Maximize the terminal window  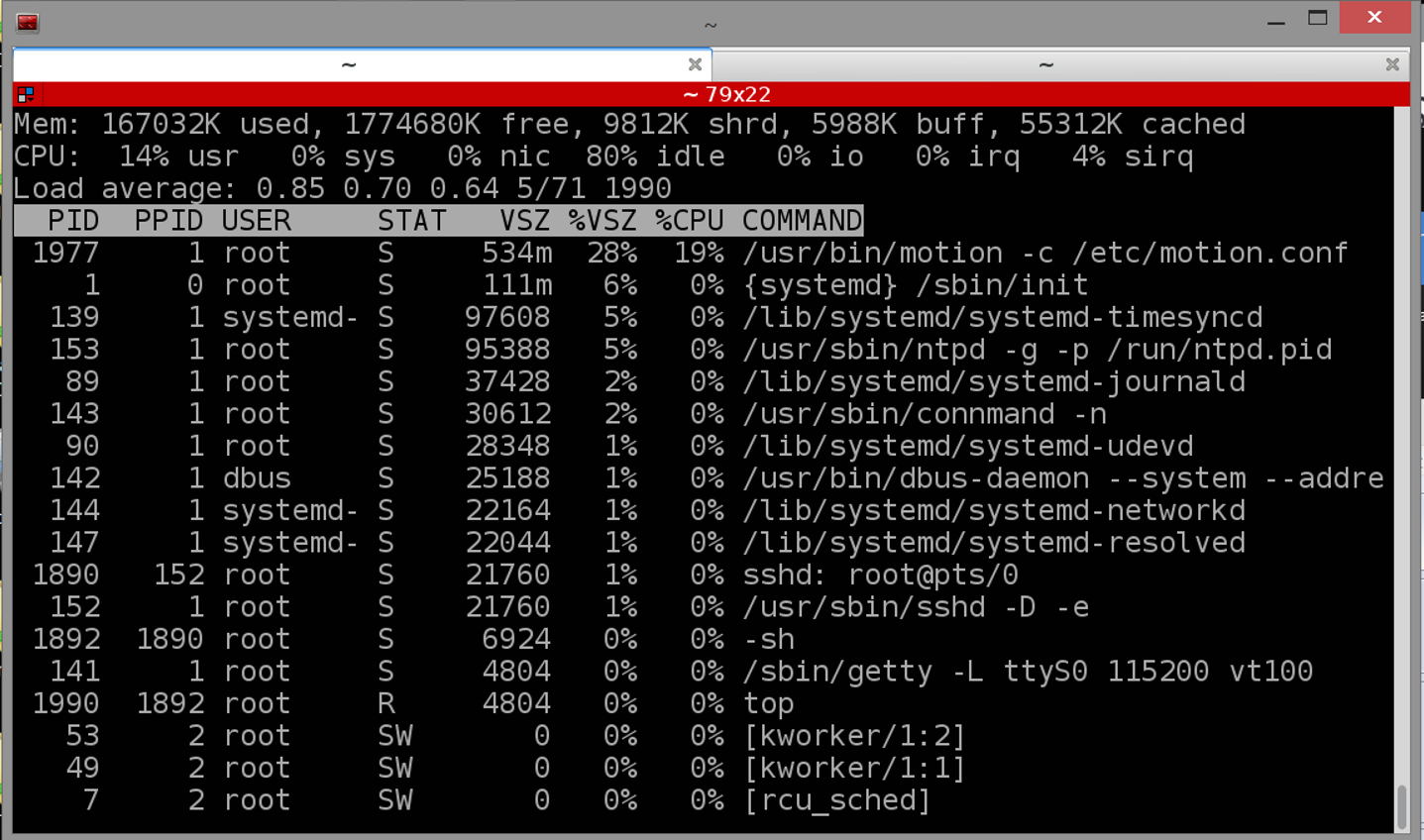point(1318,18)
